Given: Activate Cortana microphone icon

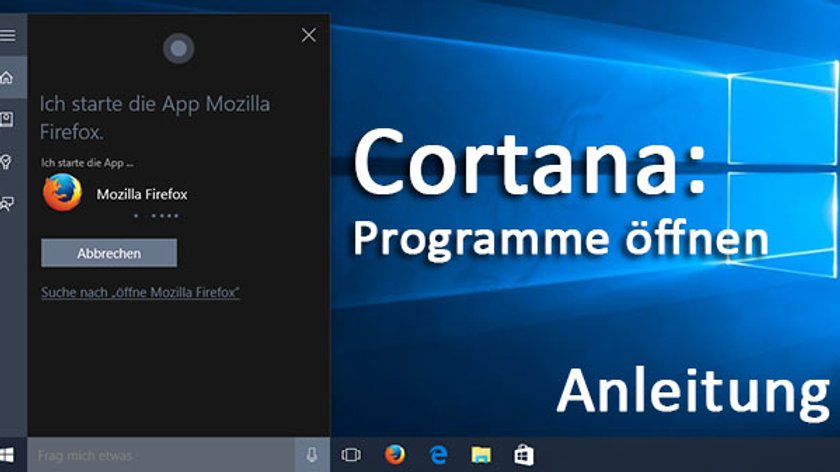Looking at the screenshot, I should pyautogui.click(x=312, y=455).
